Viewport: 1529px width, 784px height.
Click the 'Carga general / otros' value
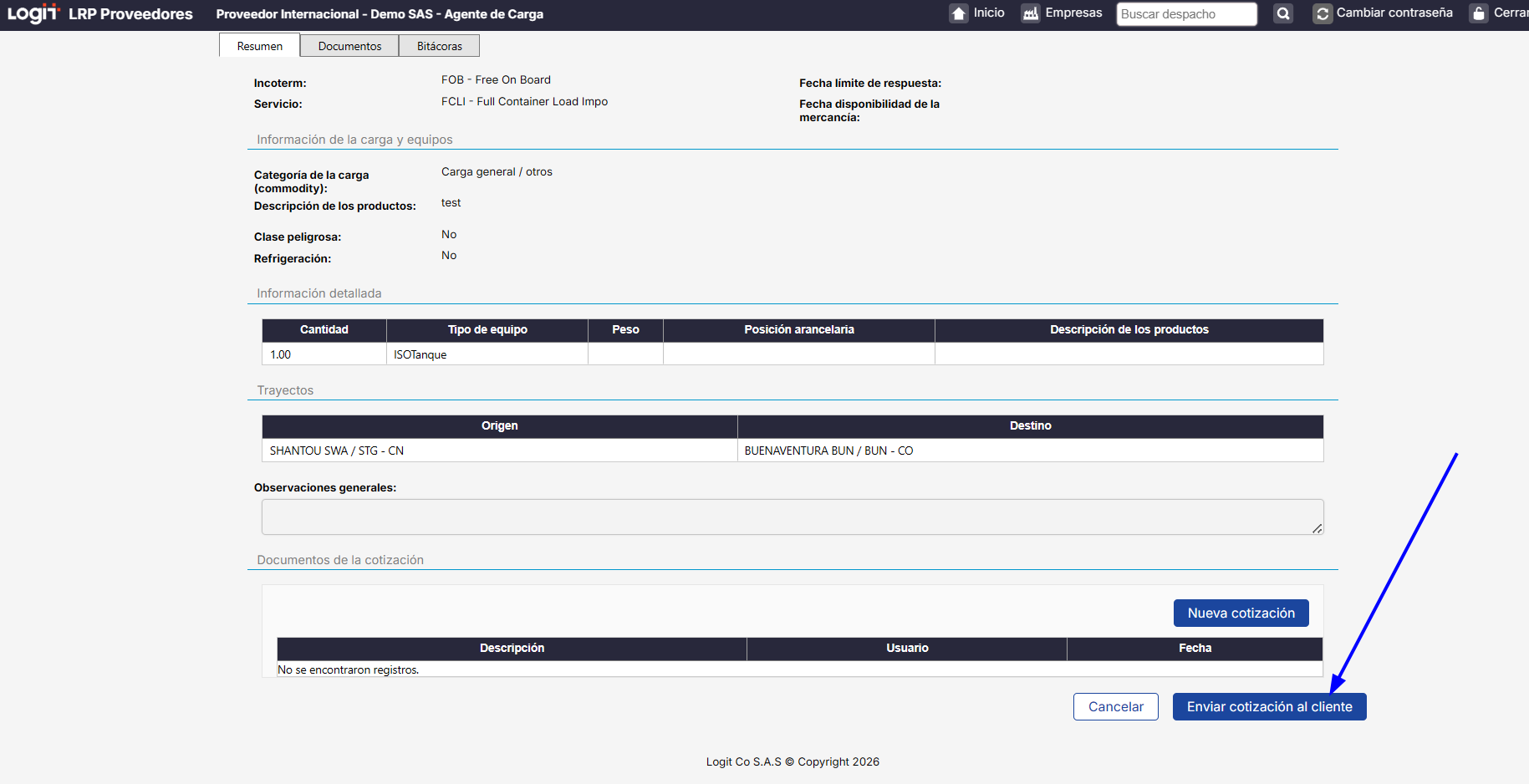pyautogui.click(x=497, y=171)
